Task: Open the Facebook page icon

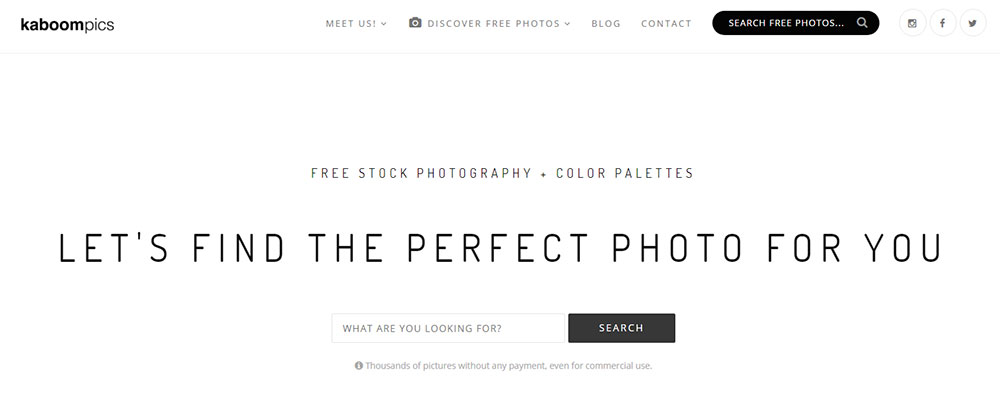Action: click(x=942, y=23)
